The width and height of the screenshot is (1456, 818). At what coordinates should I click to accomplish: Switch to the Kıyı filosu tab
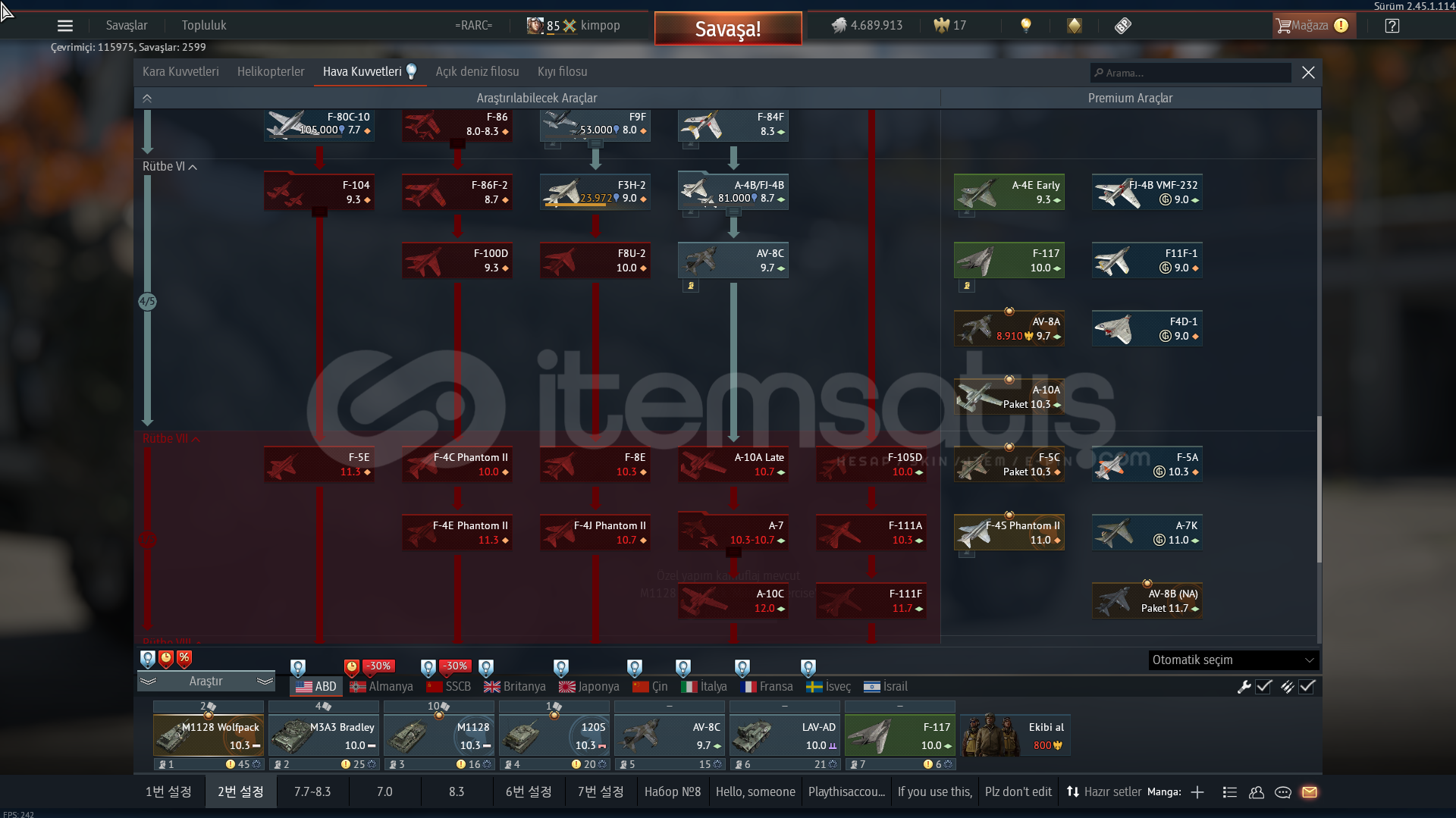click(562, 72)
